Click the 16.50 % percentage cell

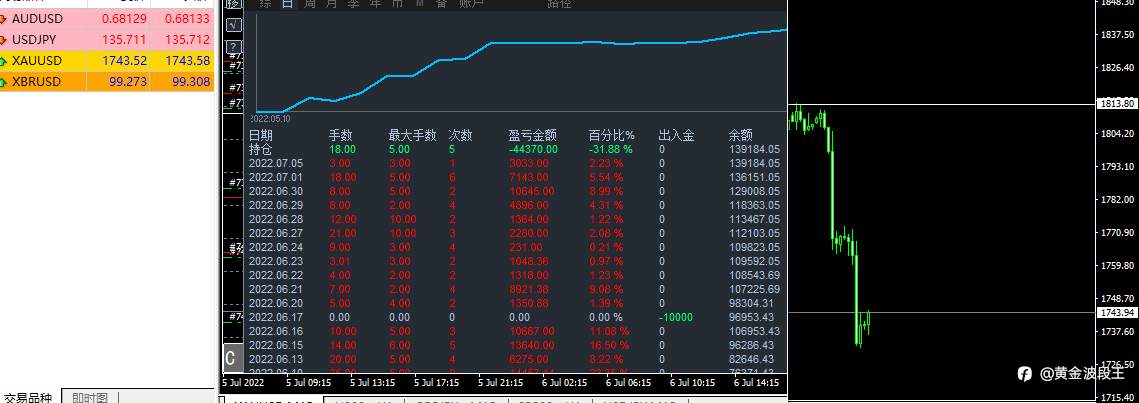pyautogui.click(x=609, y=345)
